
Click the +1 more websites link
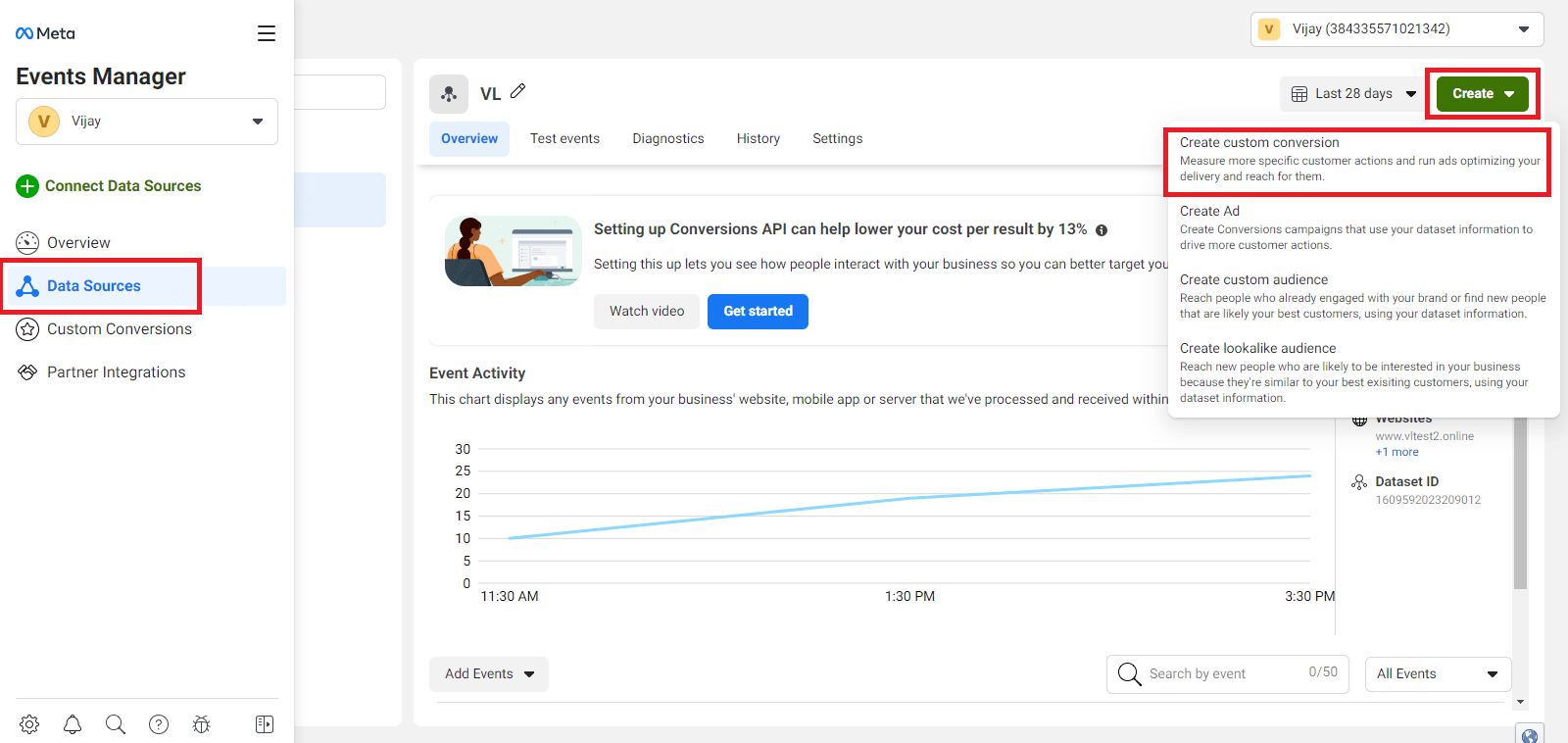tap(1396, 452)
